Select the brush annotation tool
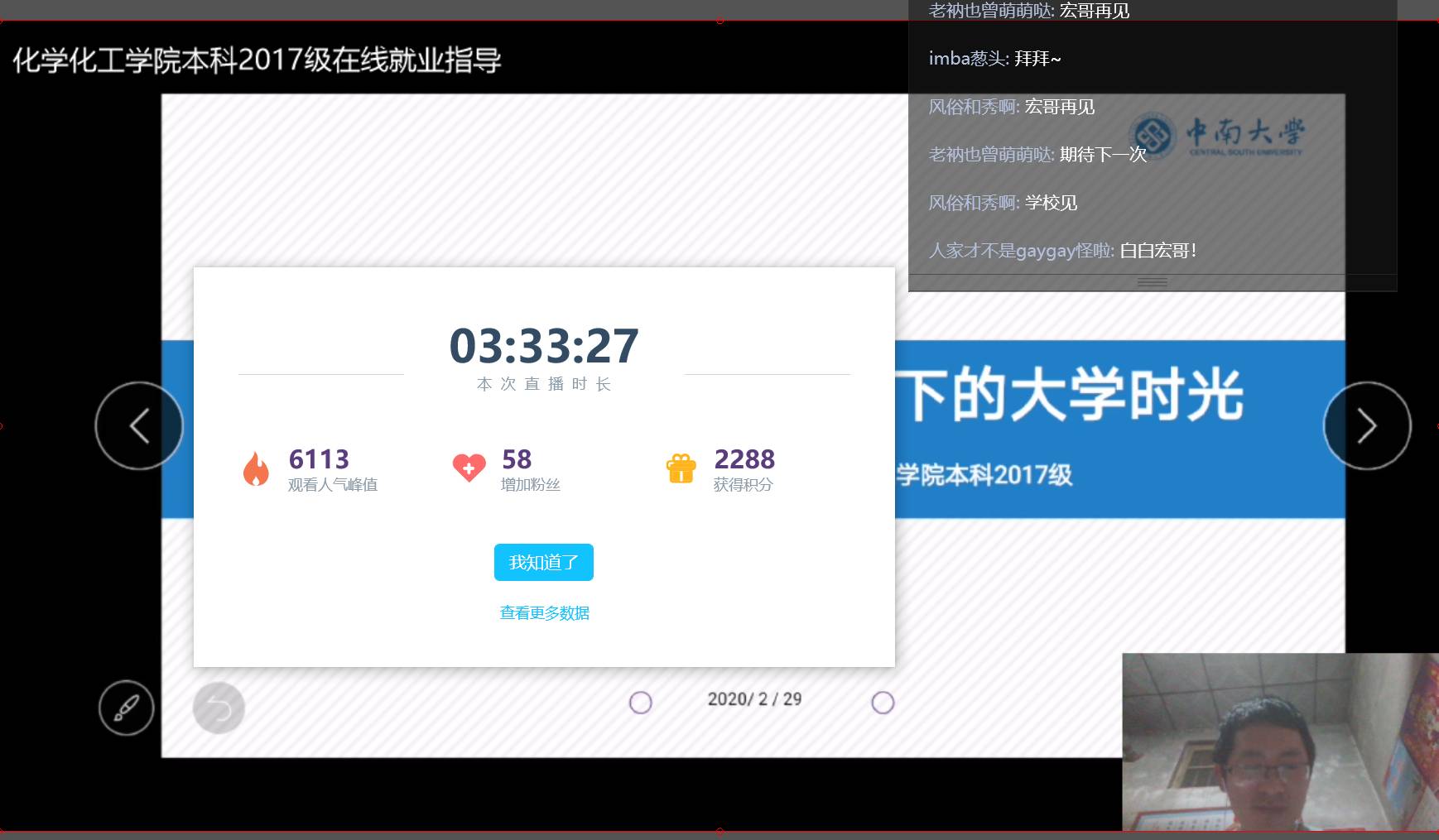Image resolution: width=1439 pixels, height=840 pixels. 127,708
